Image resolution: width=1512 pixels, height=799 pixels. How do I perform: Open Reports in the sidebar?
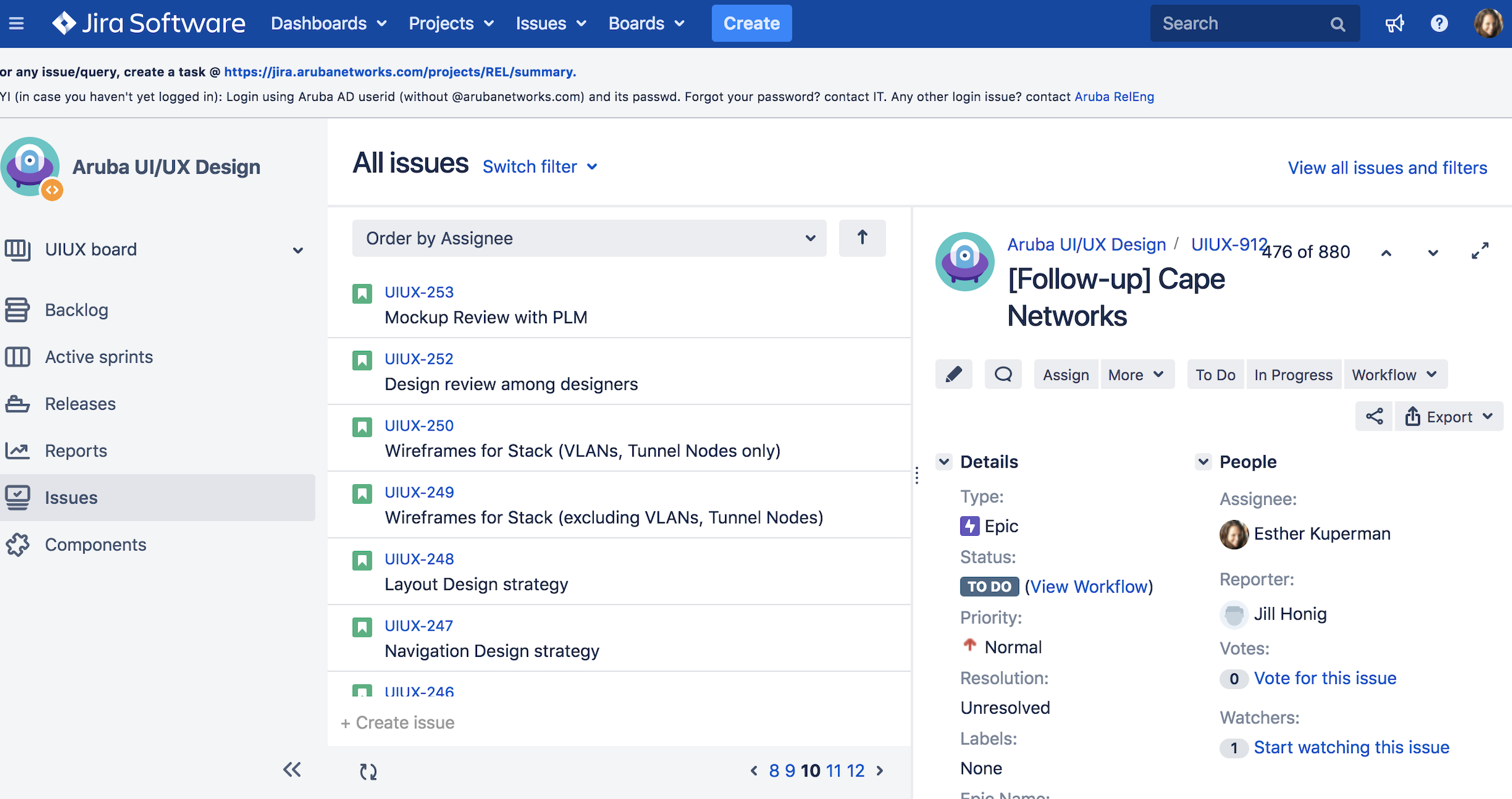coord(157,451)
